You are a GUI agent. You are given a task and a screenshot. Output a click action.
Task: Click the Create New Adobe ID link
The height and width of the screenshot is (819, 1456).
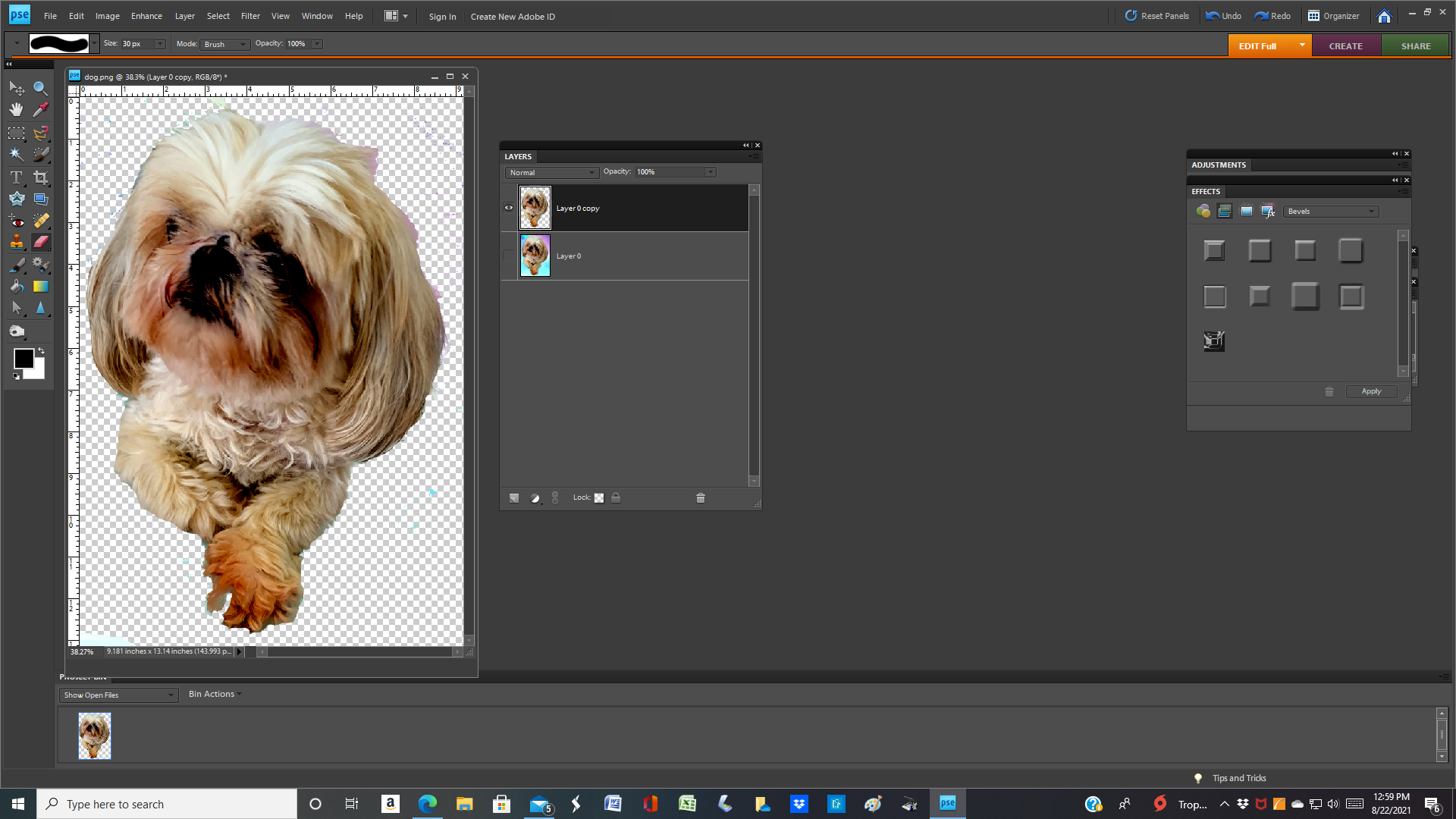(513, 16)
